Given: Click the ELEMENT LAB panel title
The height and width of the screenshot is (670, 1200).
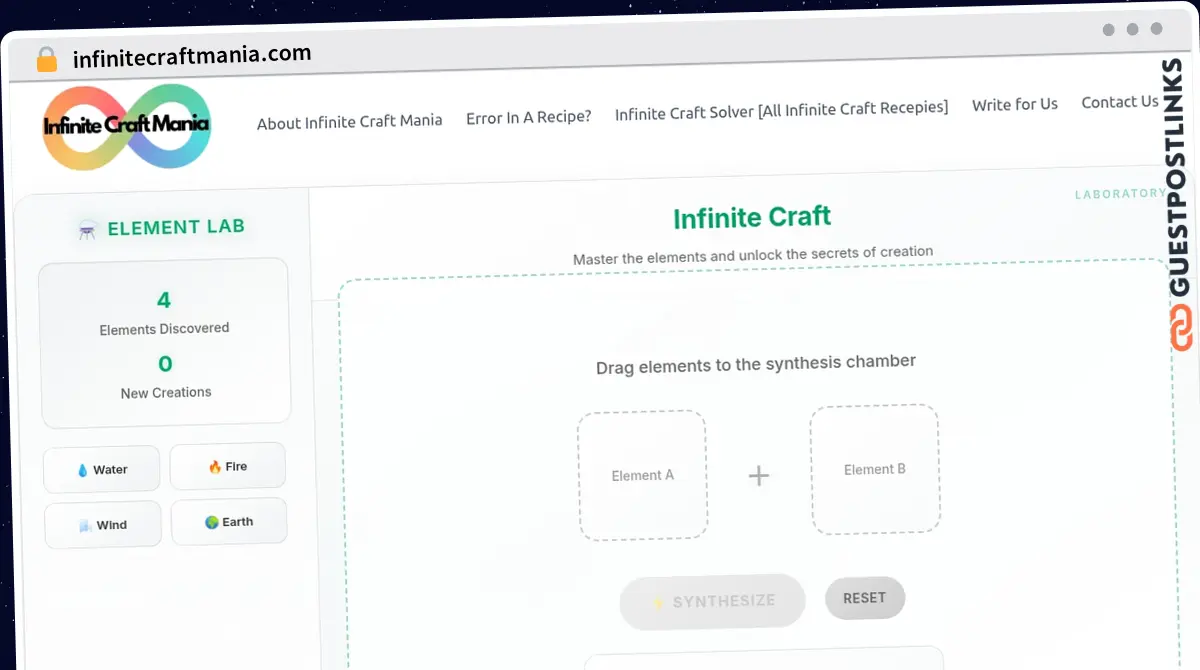Looking at the screenshot, I should (176, 227).
